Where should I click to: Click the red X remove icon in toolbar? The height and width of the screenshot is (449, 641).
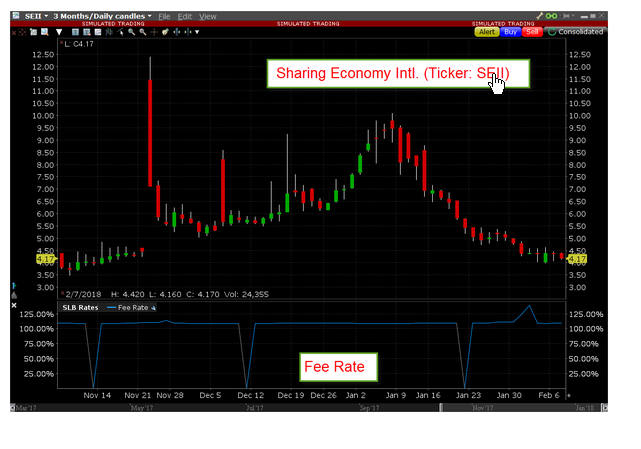pos(14,32)
